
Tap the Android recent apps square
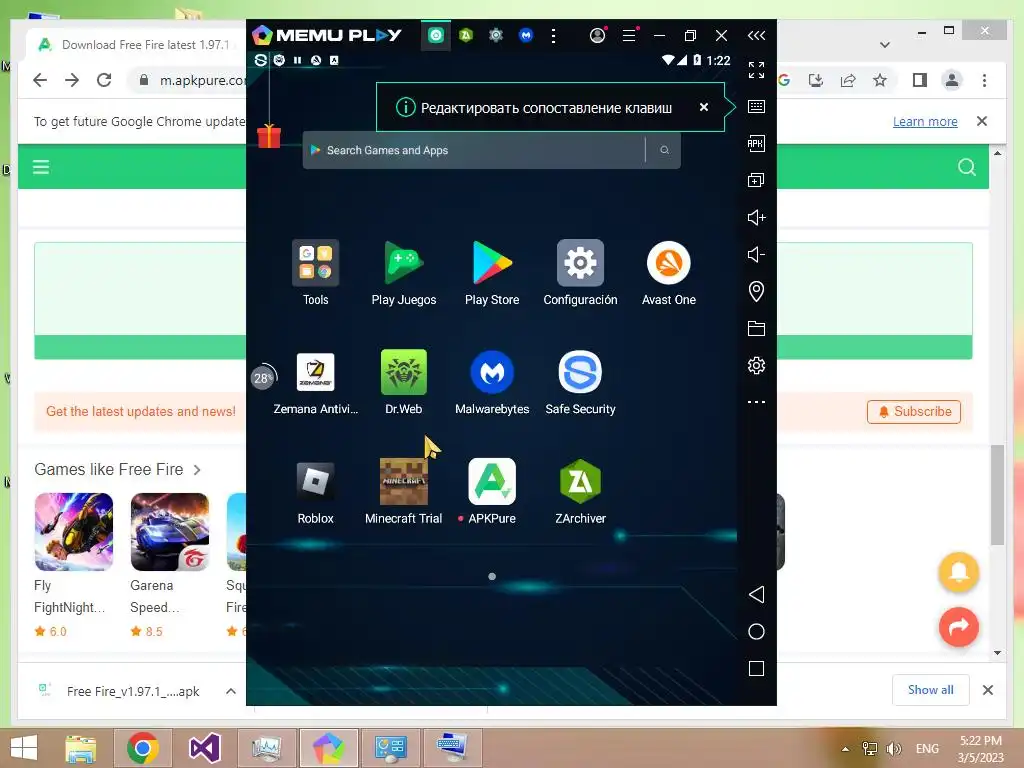click(x=756, y=669)
